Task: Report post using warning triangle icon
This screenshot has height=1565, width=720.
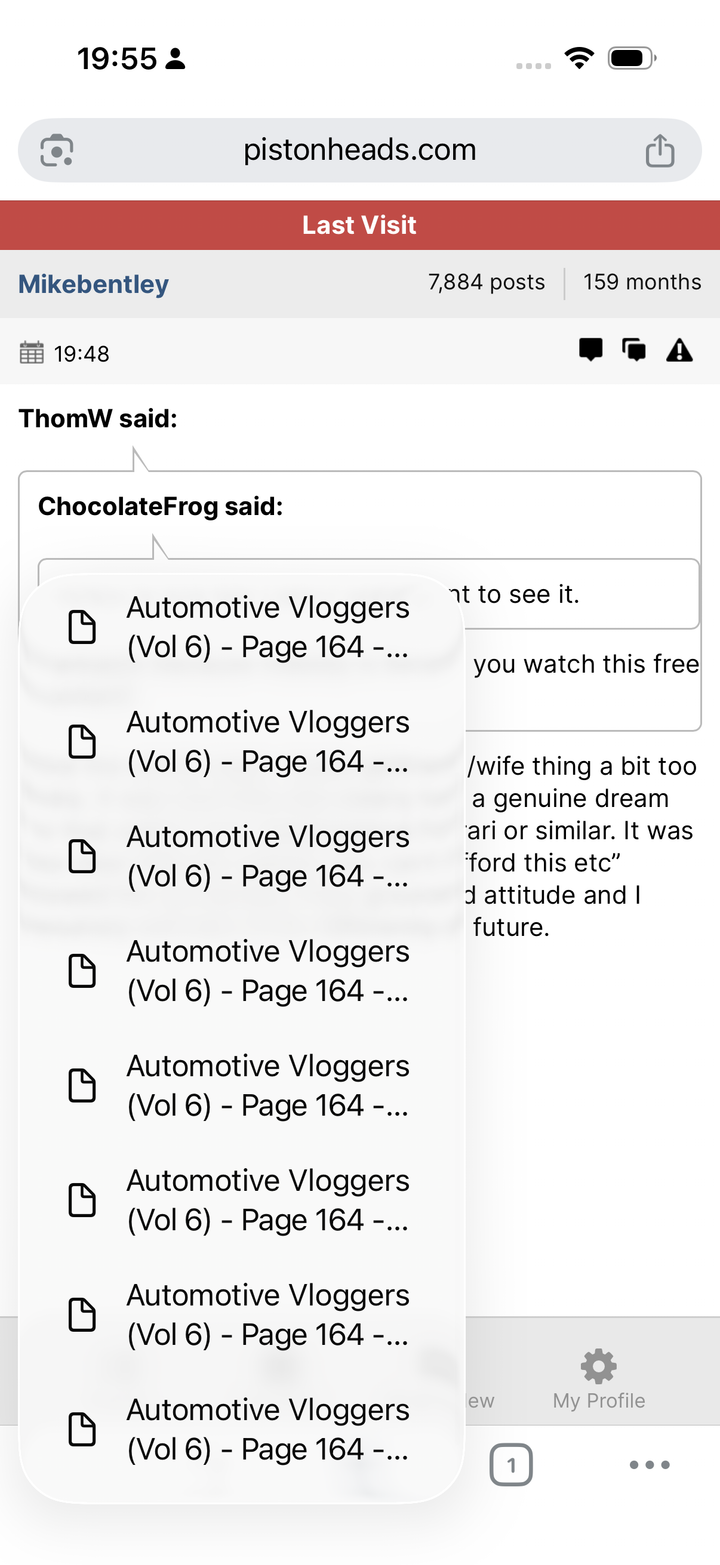Action: tap(679, 350)
